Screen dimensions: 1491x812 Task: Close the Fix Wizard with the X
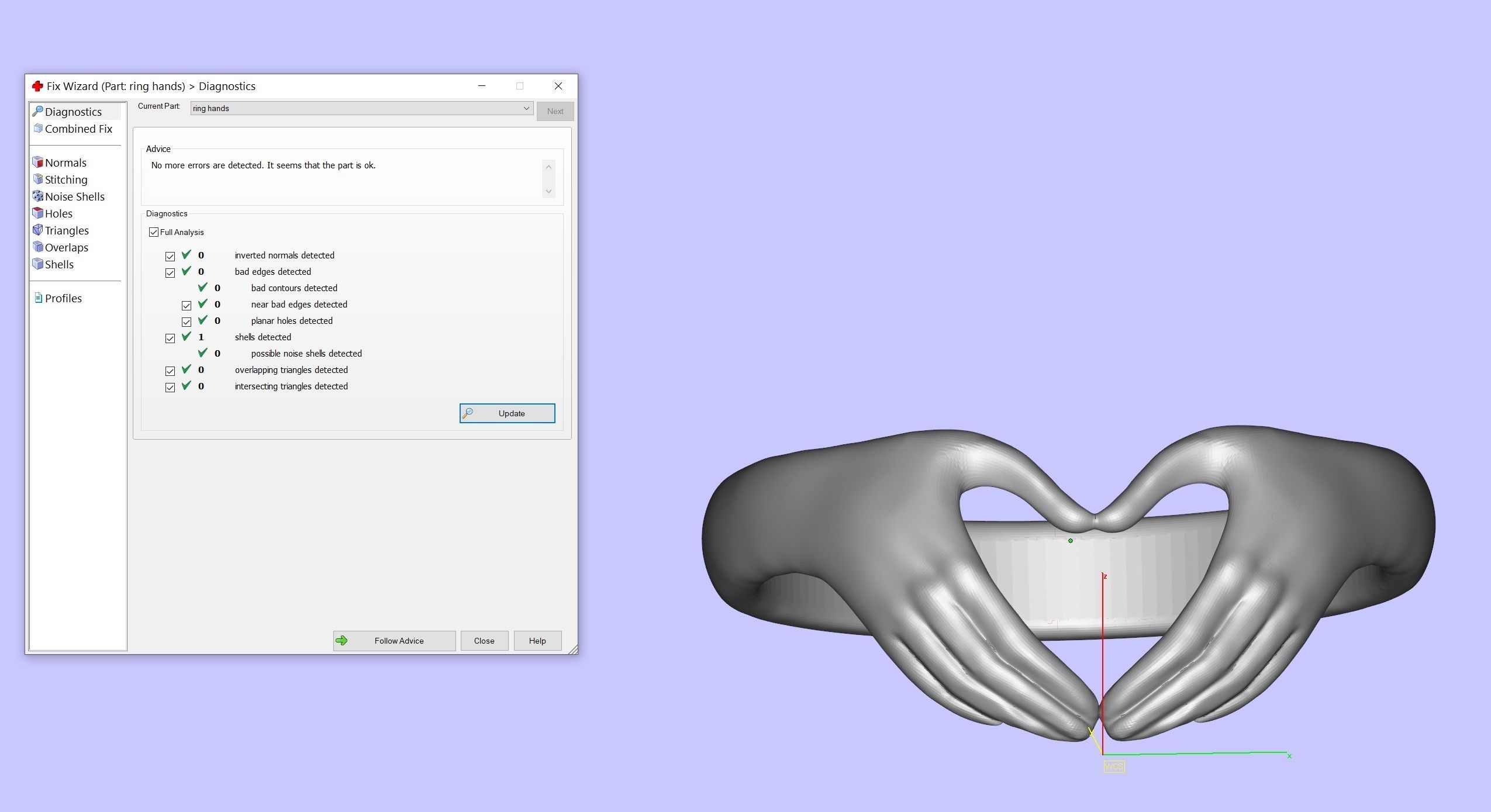(x=558, y=86)
